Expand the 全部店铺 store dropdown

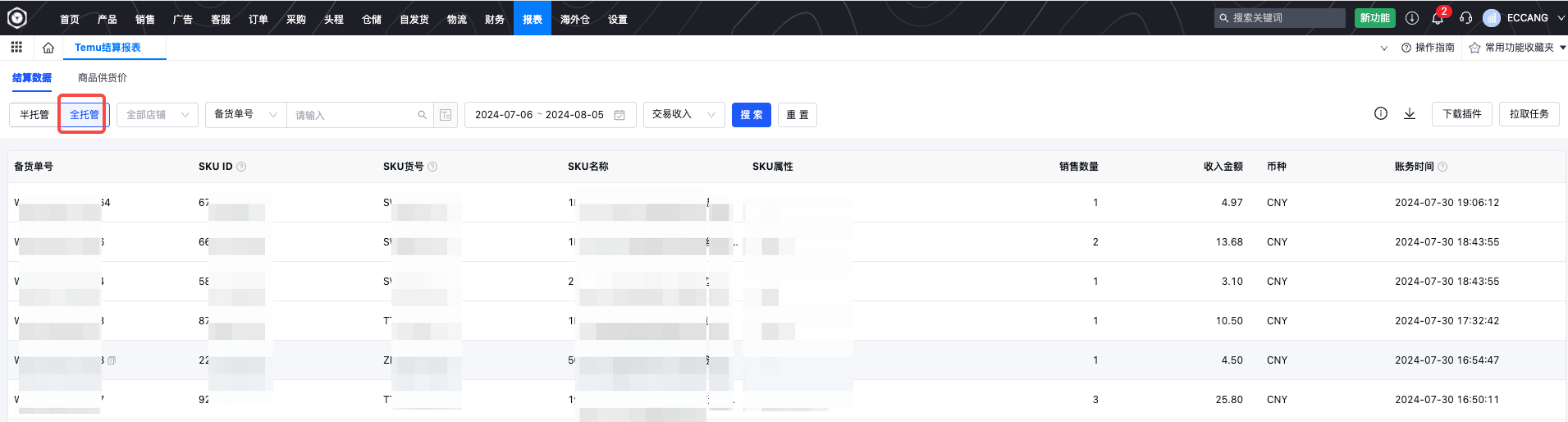[158, 115]
